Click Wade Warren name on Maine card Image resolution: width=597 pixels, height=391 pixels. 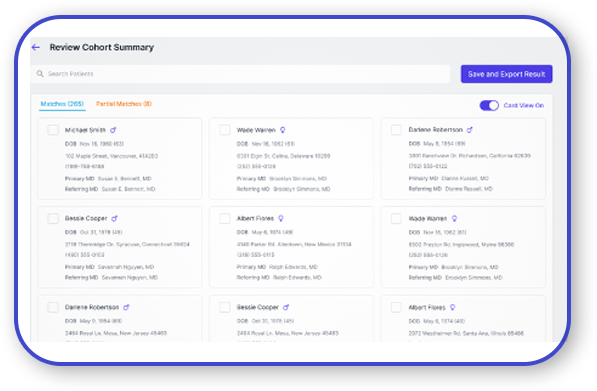[x=428, y=219]
